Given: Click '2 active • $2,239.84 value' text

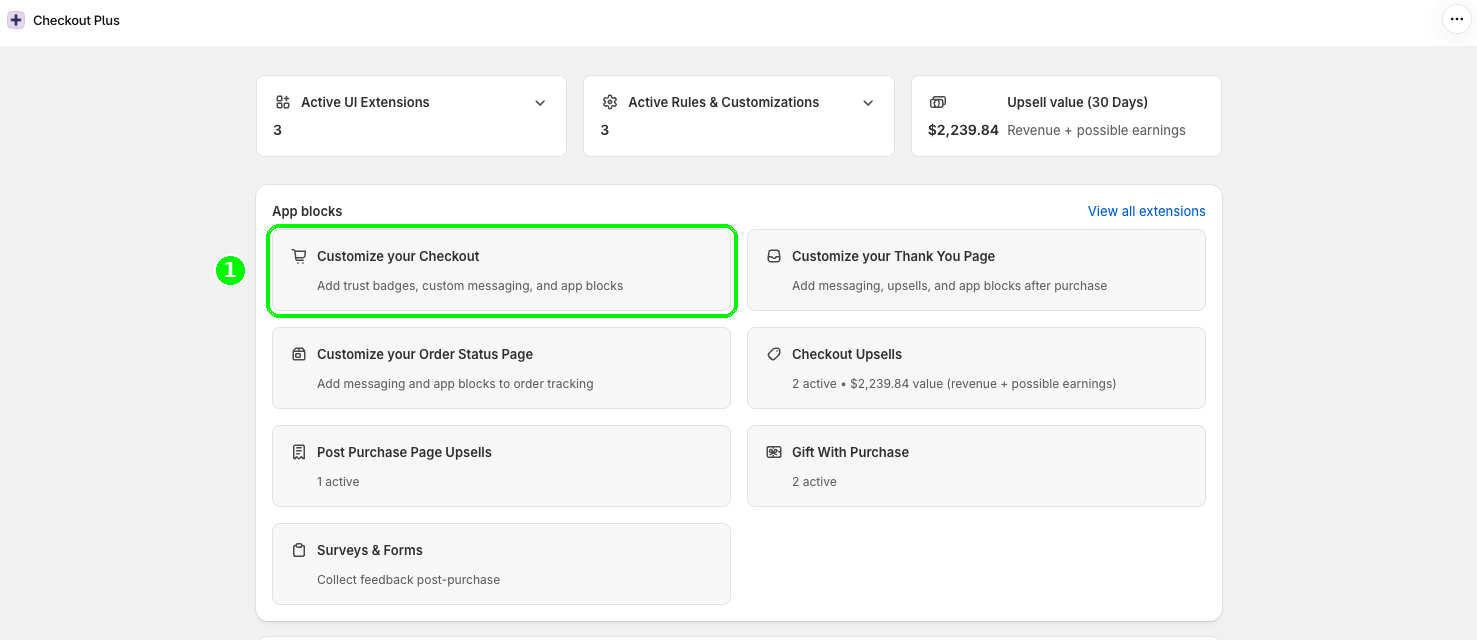Looking at the screenshot, I should tap(954, 384).
